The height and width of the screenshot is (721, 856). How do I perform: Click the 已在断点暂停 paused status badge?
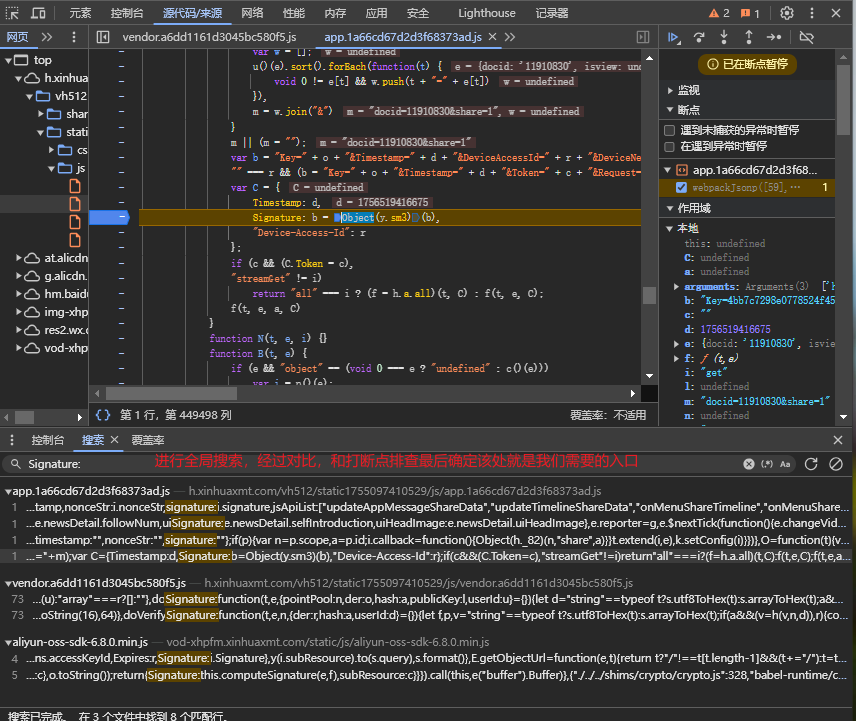tap(747, 64)
